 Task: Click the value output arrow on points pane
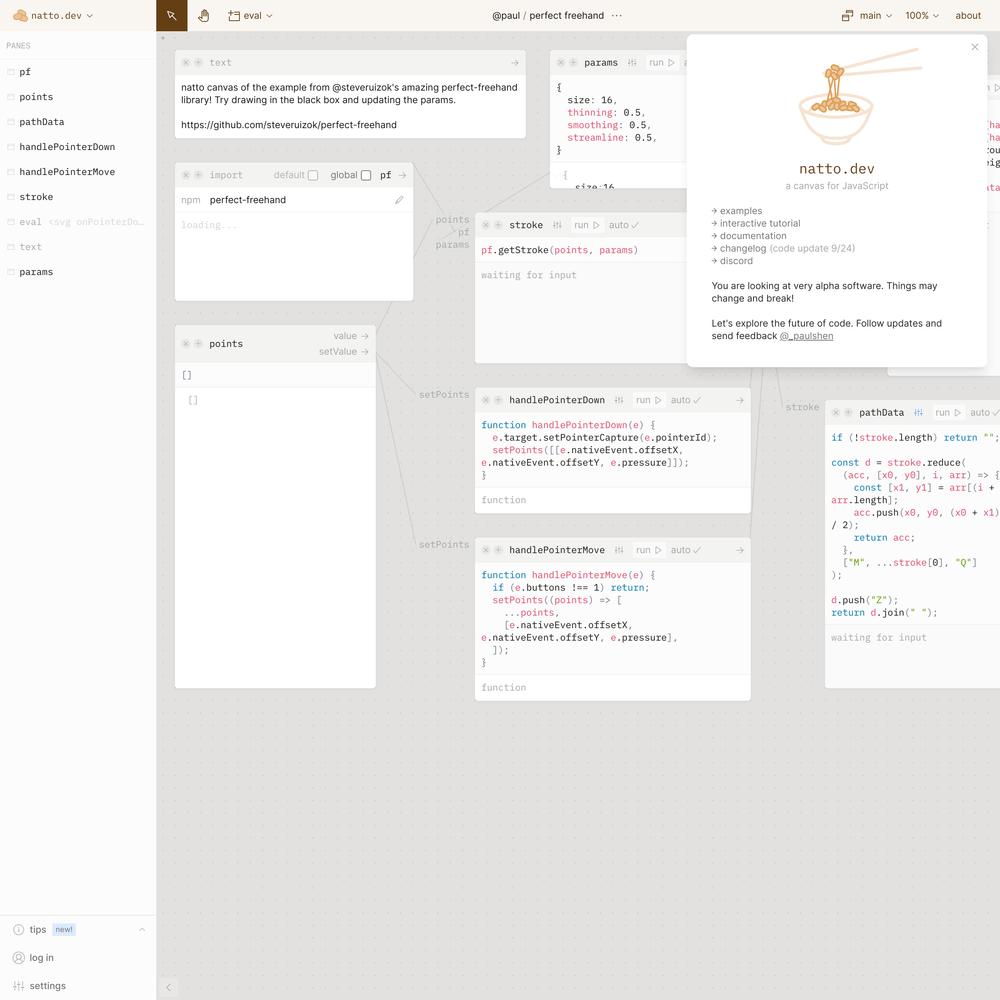(x=365, y=335)
